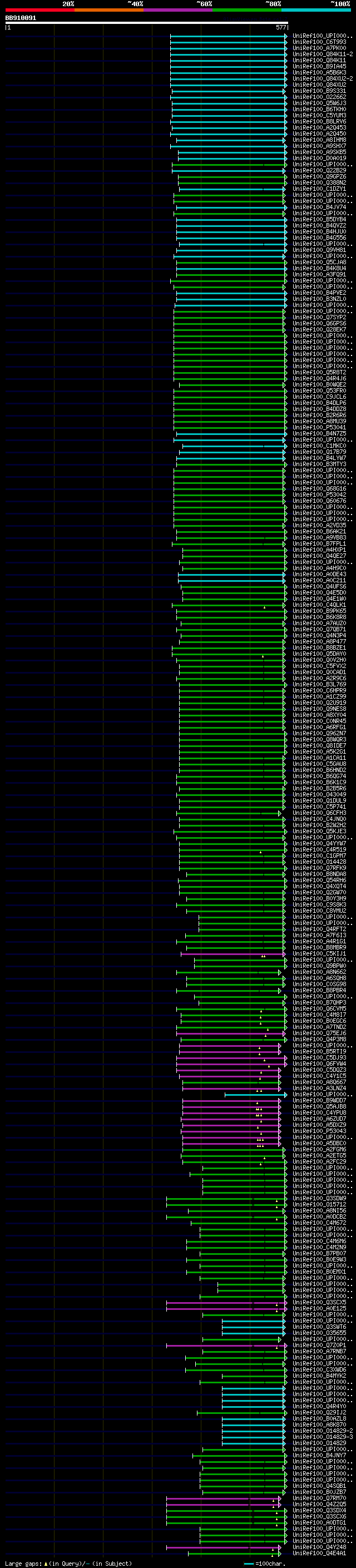
Task: Open hit UniRef100_A5B6K3
Action: [x=319, y=72]
